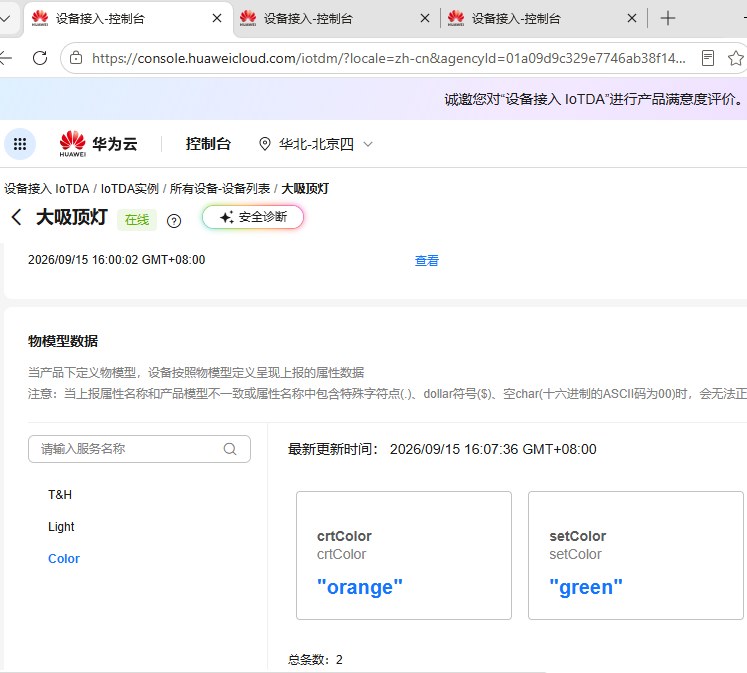Image resolution: width=747 pixels, height=673 pixels.
Task: Close the third 设备接入-控制台 tab
Action: point(632,19)
